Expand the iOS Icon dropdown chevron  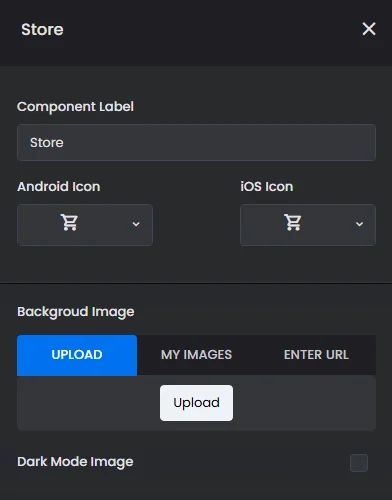pyautogui.click(x=359, y=224)
